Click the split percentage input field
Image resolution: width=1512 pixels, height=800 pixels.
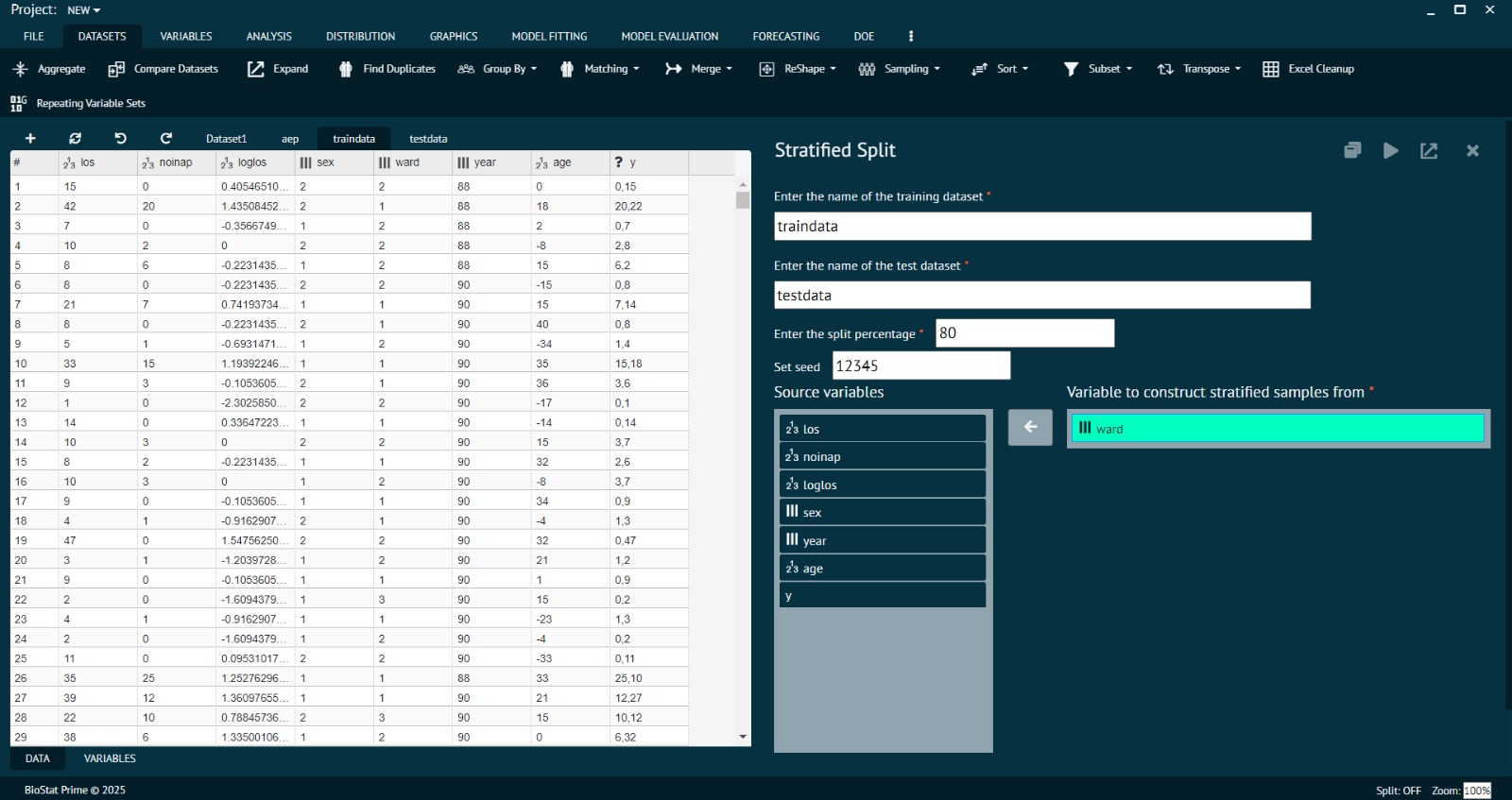tap(1024, 333)
